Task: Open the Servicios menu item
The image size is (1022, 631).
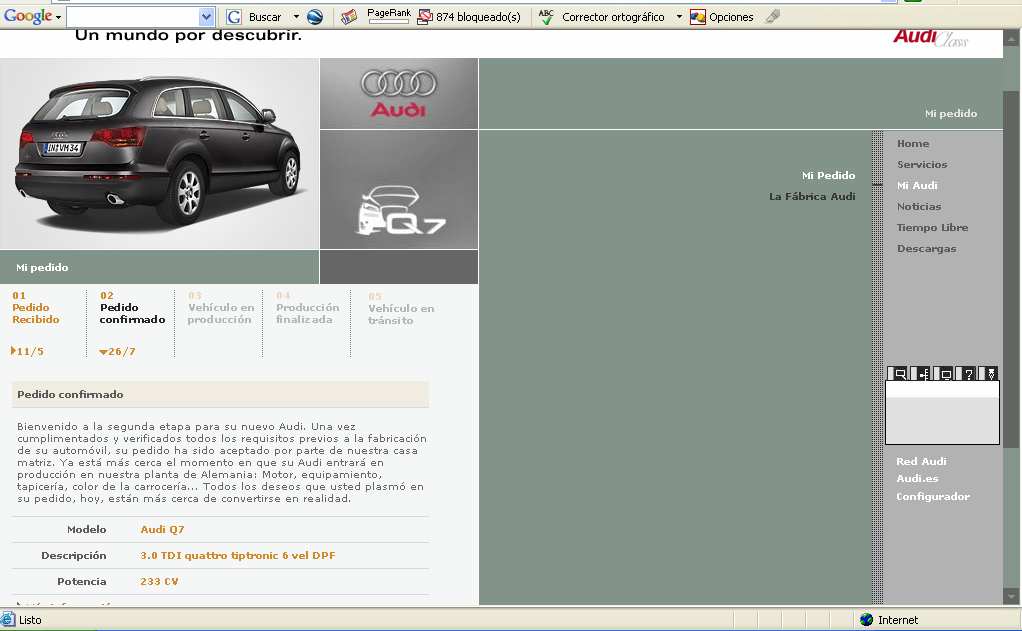Action: point(921,164)
